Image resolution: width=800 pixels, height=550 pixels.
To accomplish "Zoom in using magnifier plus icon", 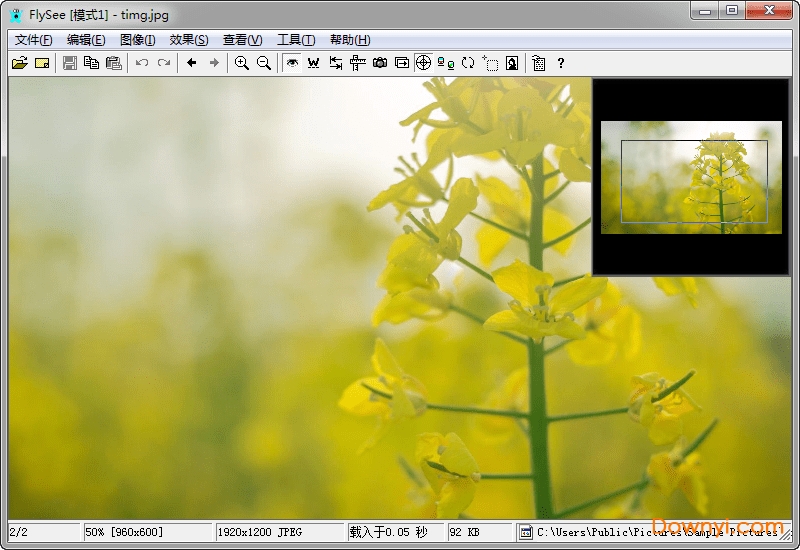I will pos(242,63).
